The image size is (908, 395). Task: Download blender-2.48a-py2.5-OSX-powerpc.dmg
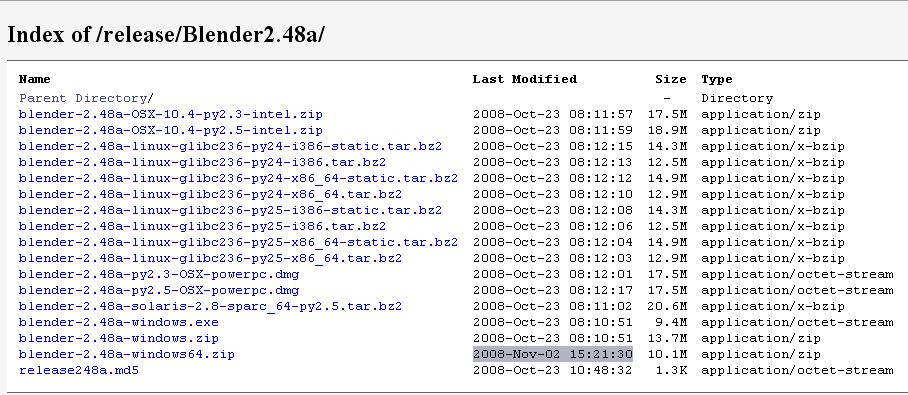(x=159, y=290)
